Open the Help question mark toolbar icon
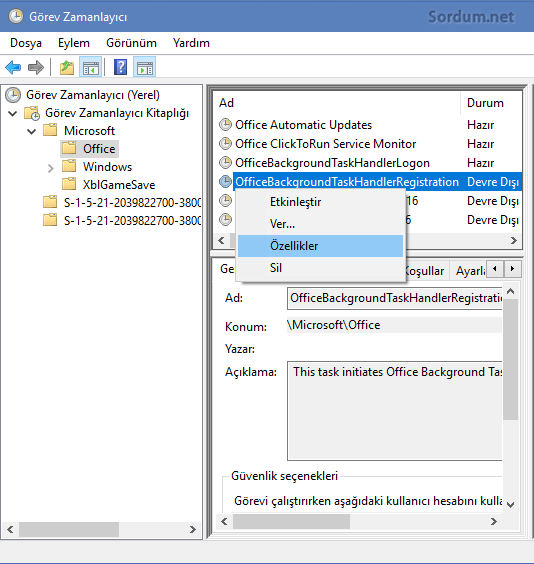Image resolution: width=534 pixels, height=564 pixels. 120,67
